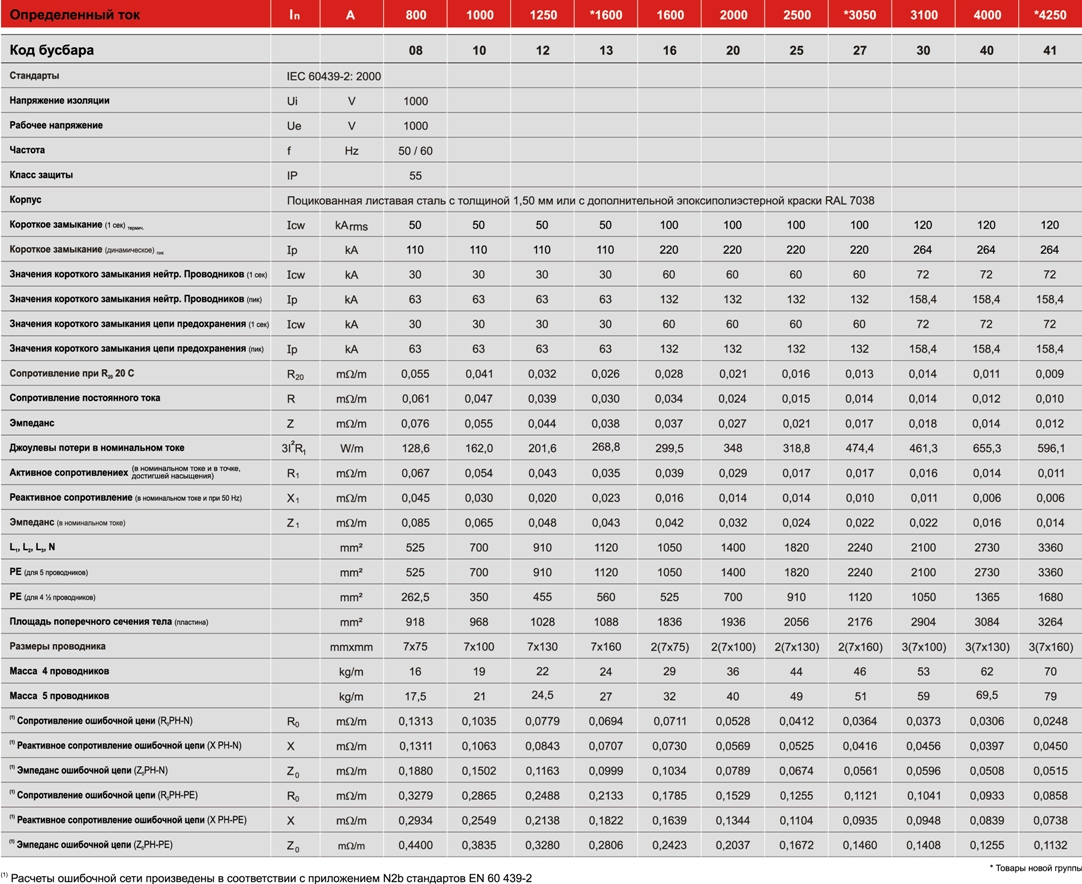Click the "1028" cross-section area value
This screenshot has width=1082, height=884.
[x=542, y=622]
